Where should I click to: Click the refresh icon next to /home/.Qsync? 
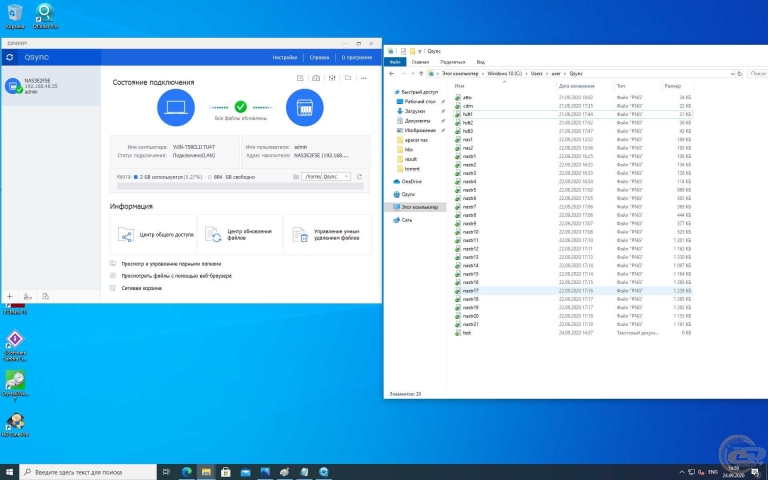click(359, 177)
